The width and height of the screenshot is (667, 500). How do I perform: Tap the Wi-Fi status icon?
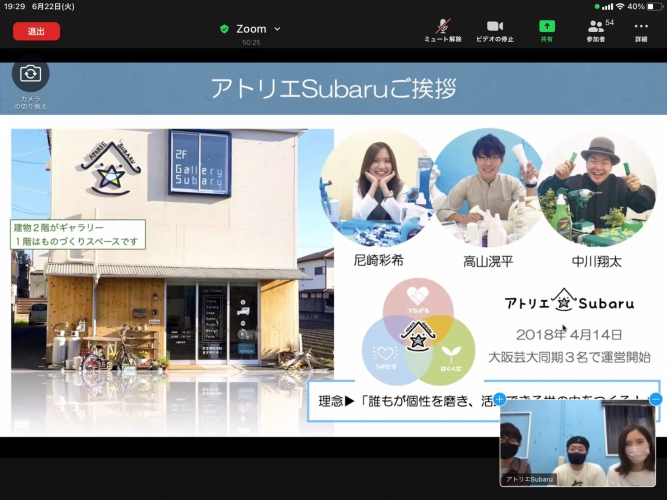(620, 6)
